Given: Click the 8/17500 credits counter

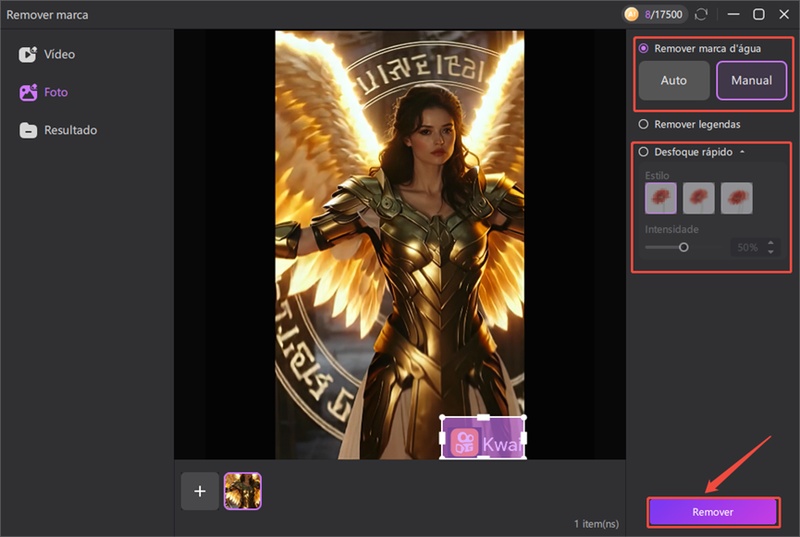Looking at the screenshot, I should point(663,15).
